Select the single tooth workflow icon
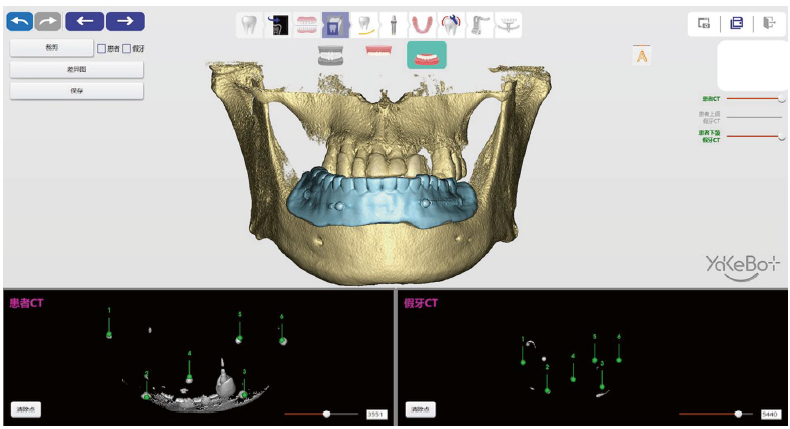 tap(249, 25)
